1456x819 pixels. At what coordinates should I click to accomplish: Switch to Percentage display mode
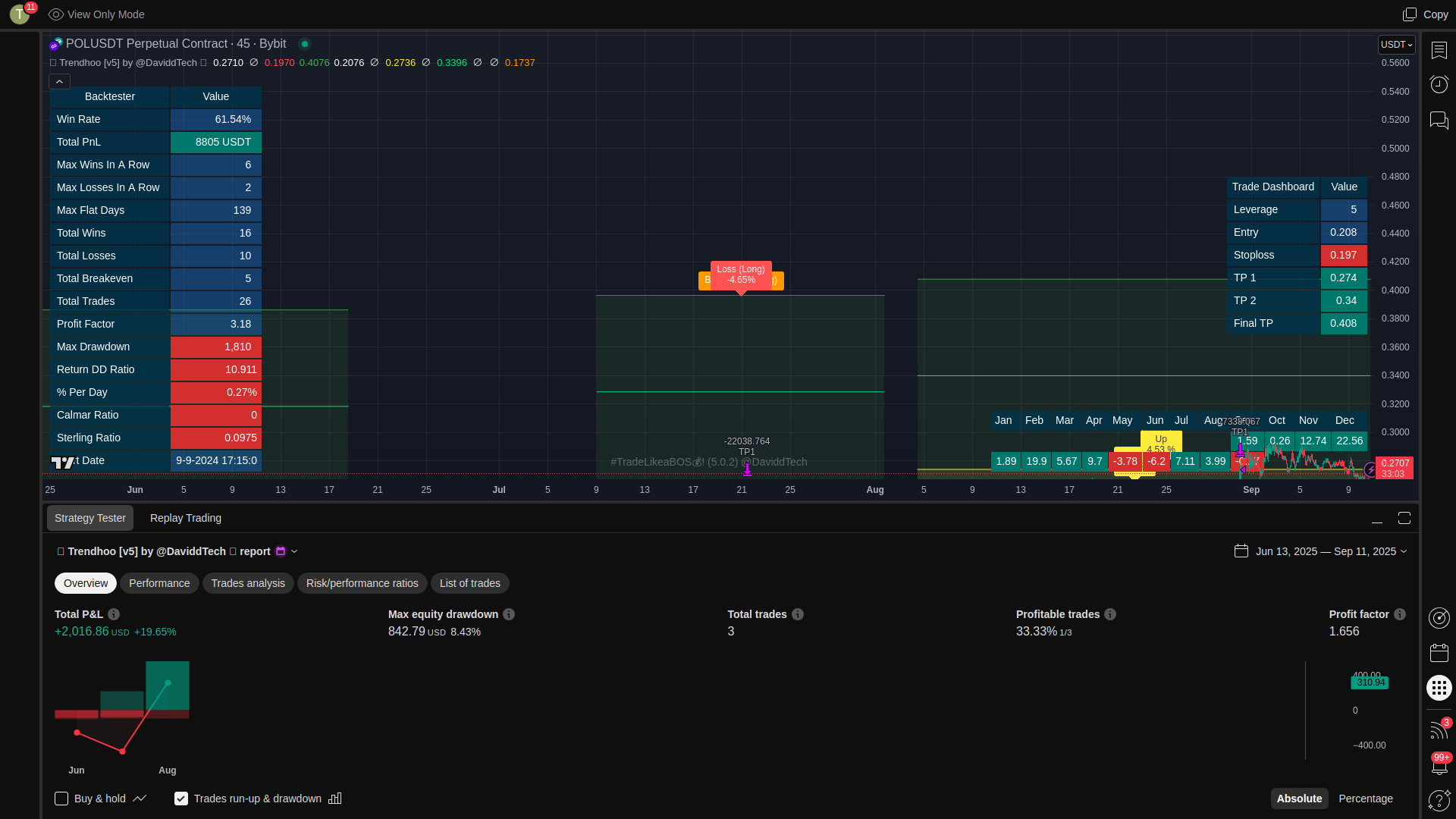click(x=1366, y=799)
